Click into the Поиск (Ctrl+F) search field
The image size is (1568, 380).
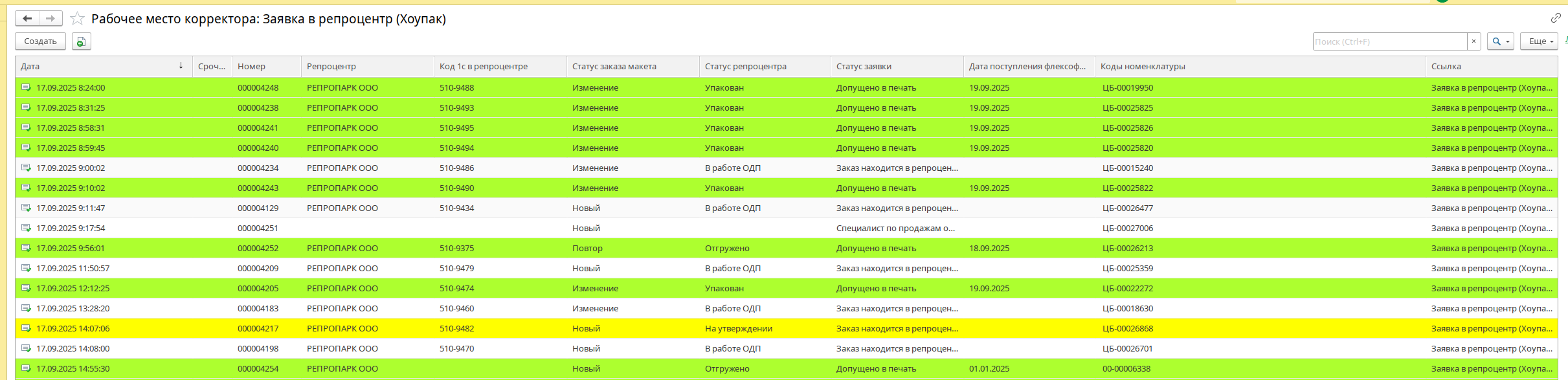point(1389,41)
